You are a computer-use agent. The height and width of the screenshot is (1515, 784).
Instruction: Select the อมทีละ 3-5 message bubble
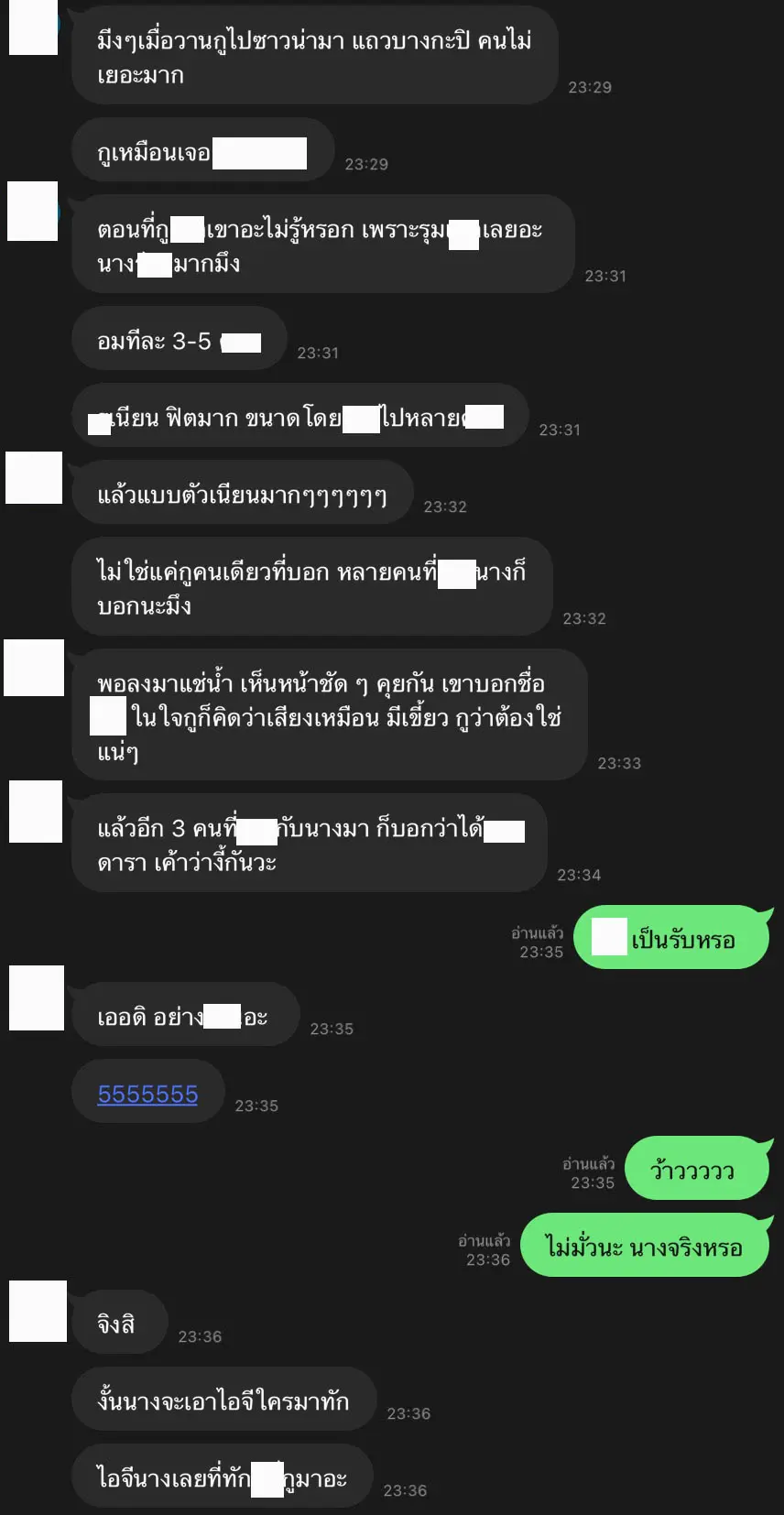180,338
